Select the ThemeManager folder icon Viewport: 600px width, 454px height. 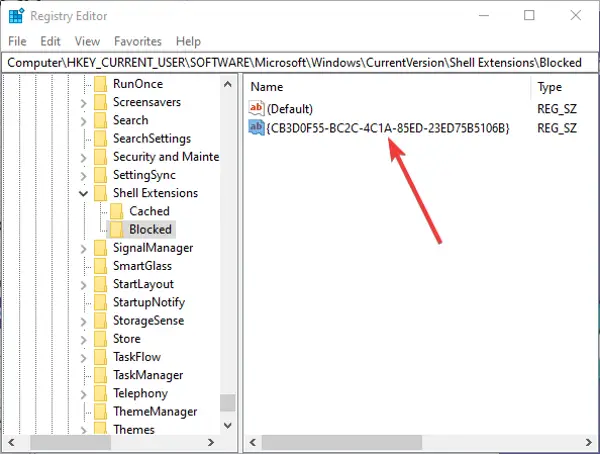click(x=101, y=411)
